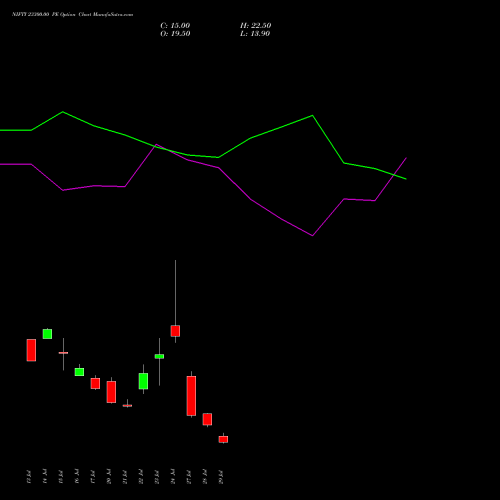500x500 pixels.
Task: Click the green candle above 16 Jul
Action: point(79,372)
